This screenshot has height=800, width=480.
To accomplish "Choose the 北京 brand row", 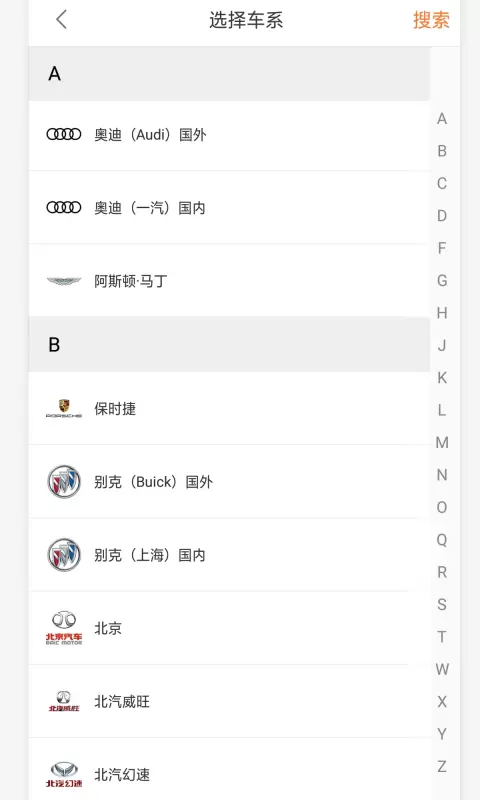I will (x=229, y=628).
